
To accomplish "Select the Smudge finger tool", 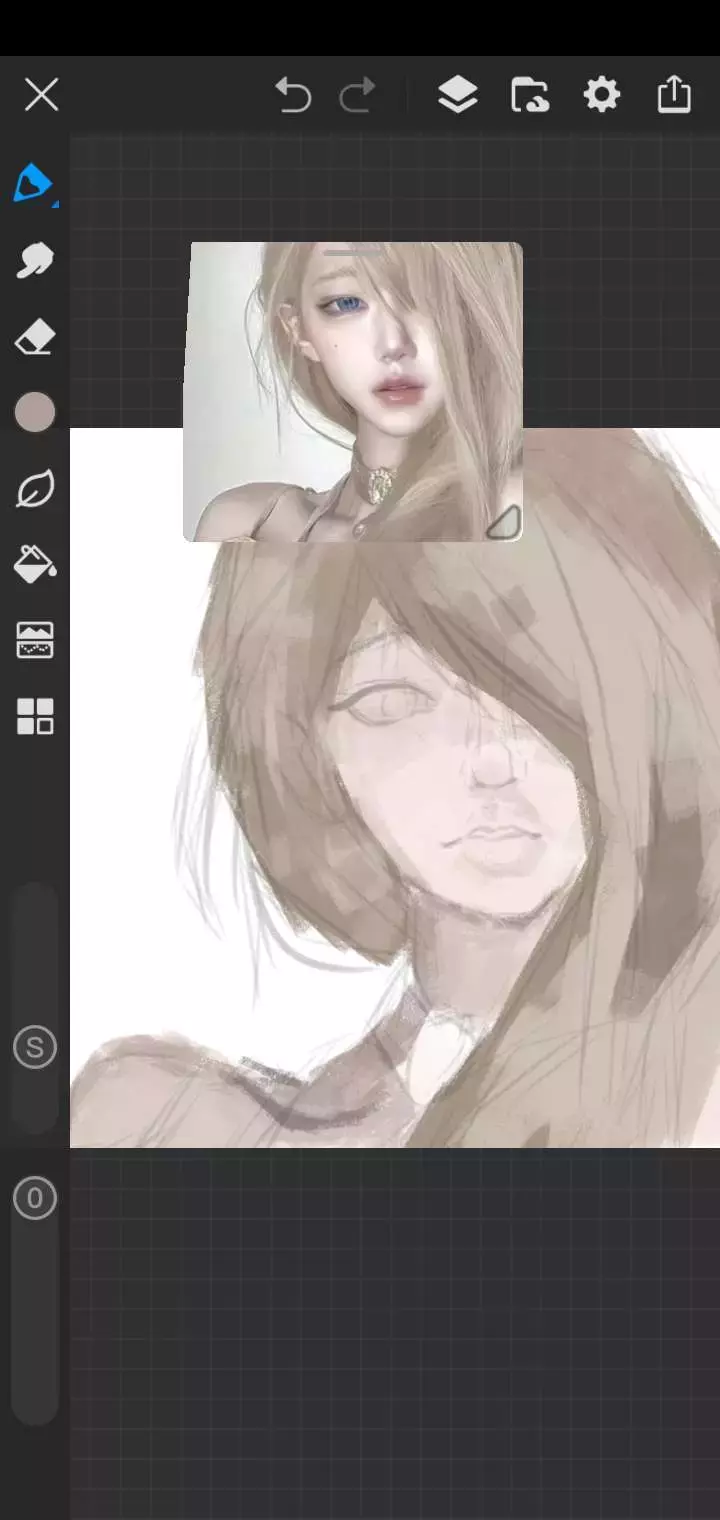I will (34, 260).
